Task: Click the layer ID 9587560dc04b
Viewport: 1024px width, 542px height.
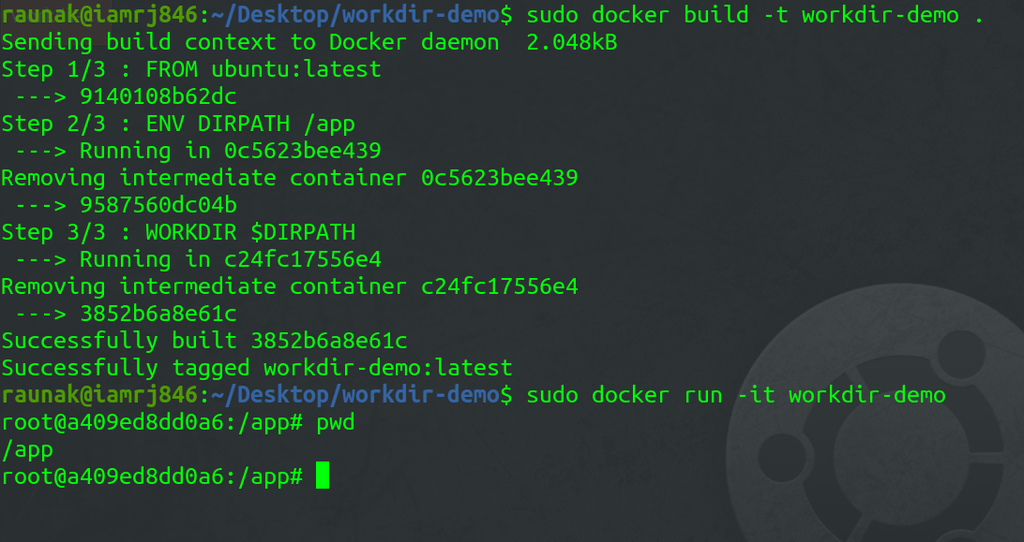Action: (x=158, y=205)
